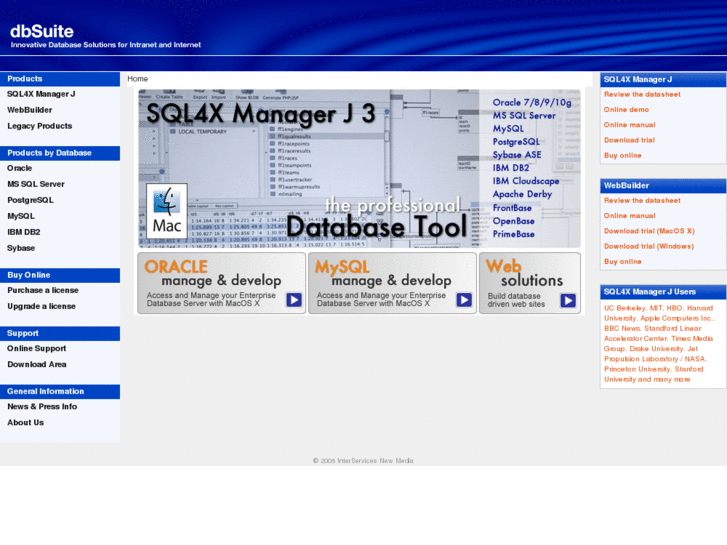Open SQL4X Manager J in Products menu
The image size is (727, 545).
tap(41, 94)
